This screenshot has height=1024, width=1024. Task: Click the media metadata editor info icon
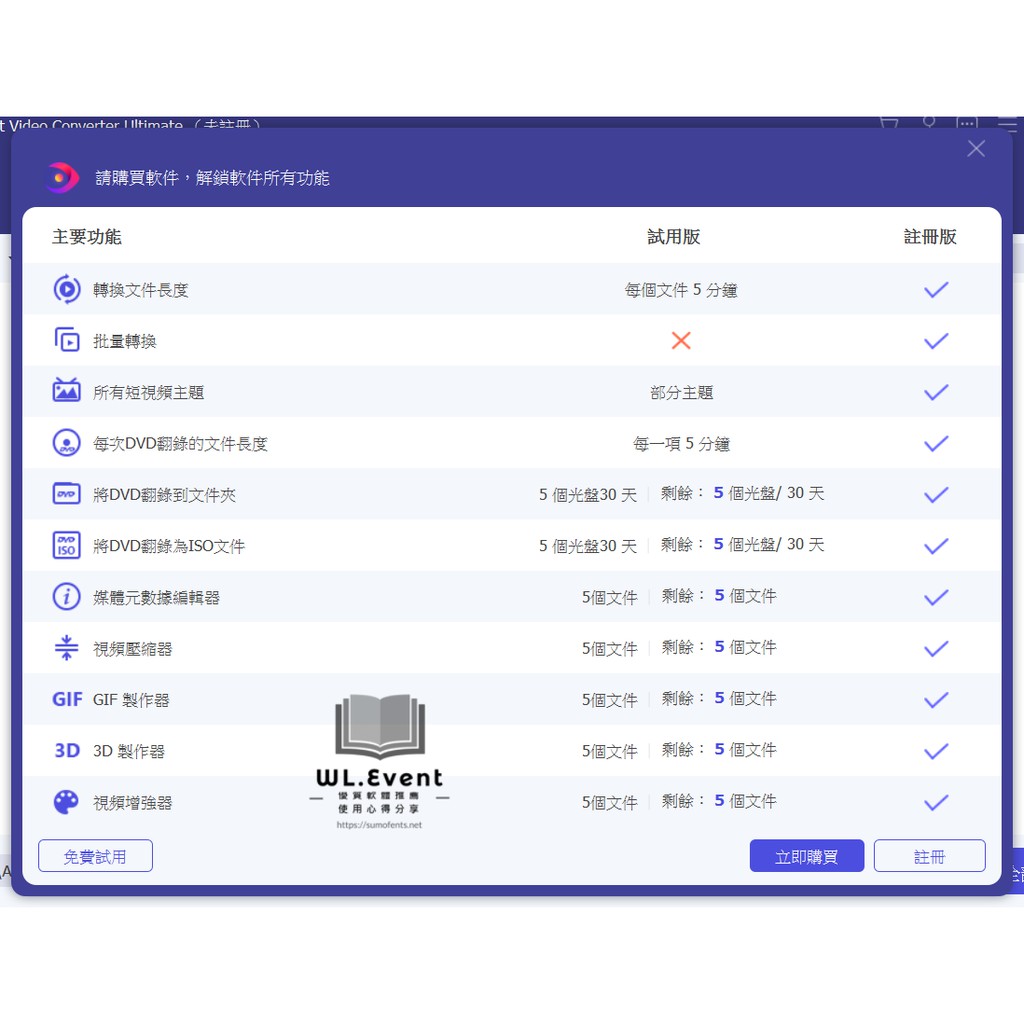tap(67, 597)
